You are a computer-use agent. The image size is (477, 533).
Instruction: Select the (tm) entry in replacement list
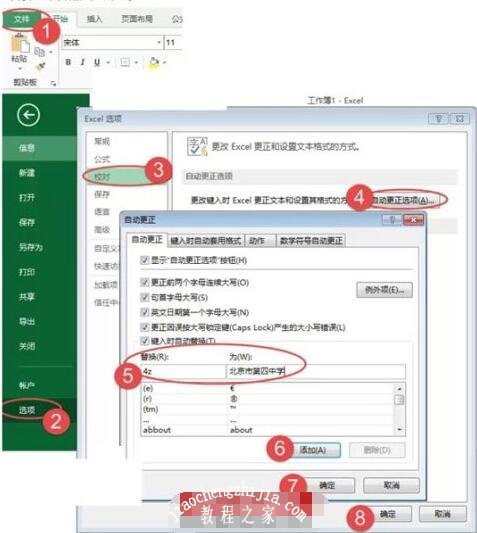coord(267,409)
